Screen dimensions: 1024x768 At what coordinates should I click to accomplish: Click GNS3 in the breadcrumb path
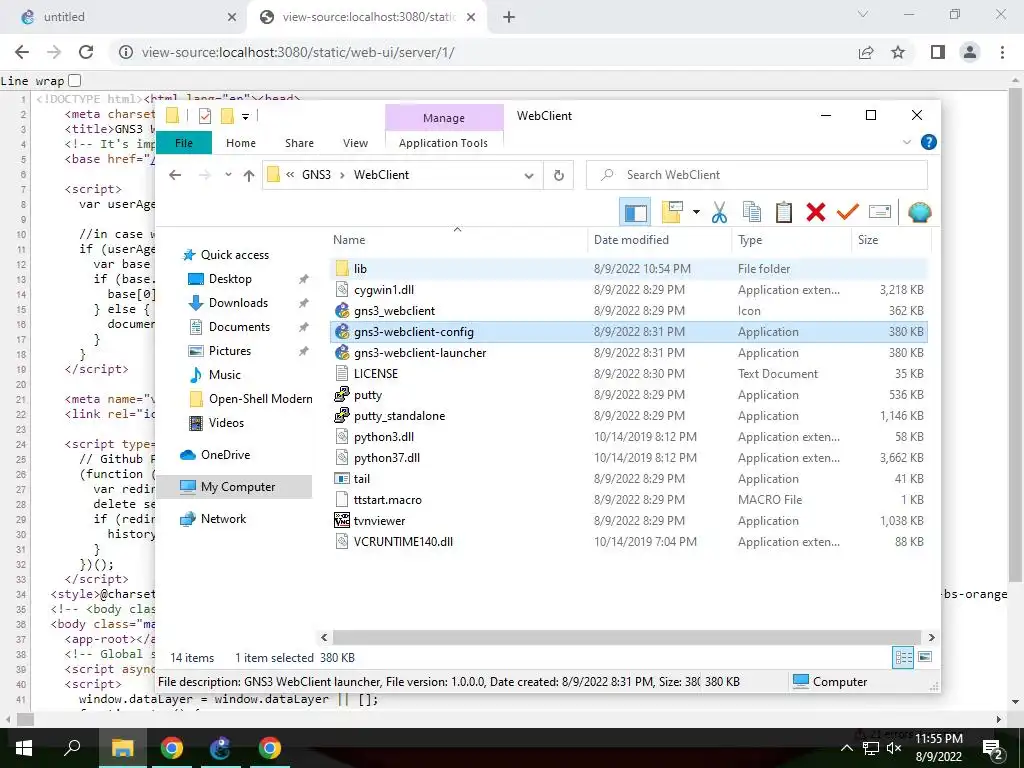[316, 175]
